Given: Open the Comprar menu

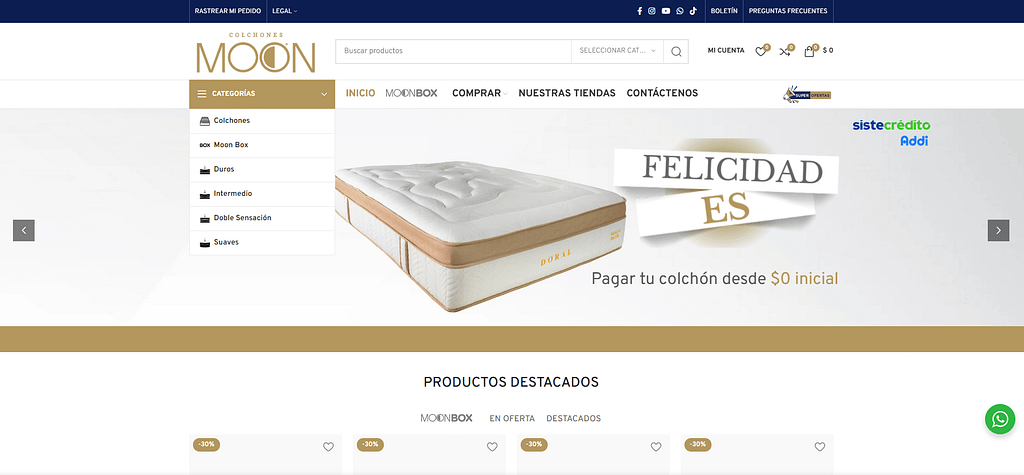Looking at the screenshot, I should (479, 93).
